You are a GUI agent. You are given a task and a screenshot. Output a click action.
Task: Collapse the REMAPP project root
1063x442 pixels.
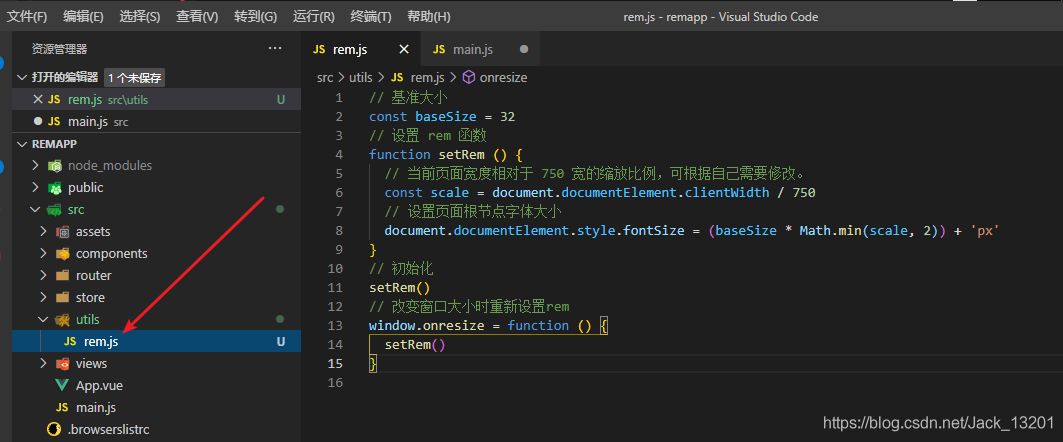point(23,144)
